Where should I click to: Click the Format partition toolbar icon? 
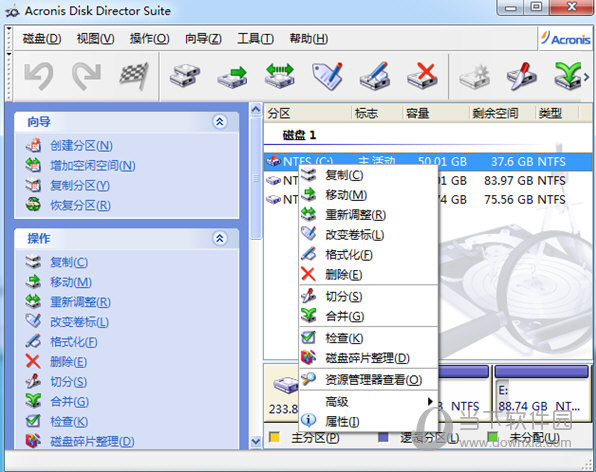tap(375, 76)
